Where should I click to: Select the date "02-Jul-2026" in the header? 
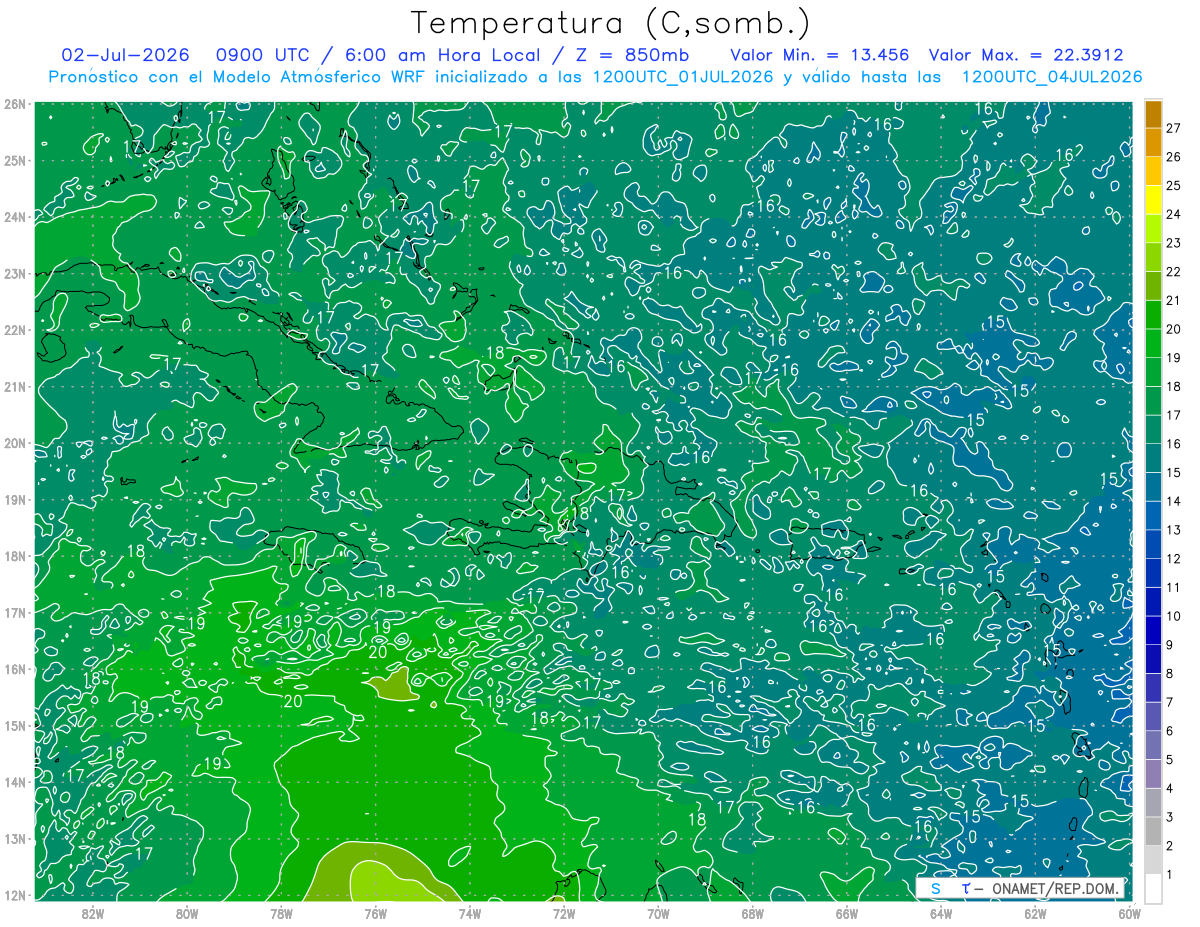(124, 55)
